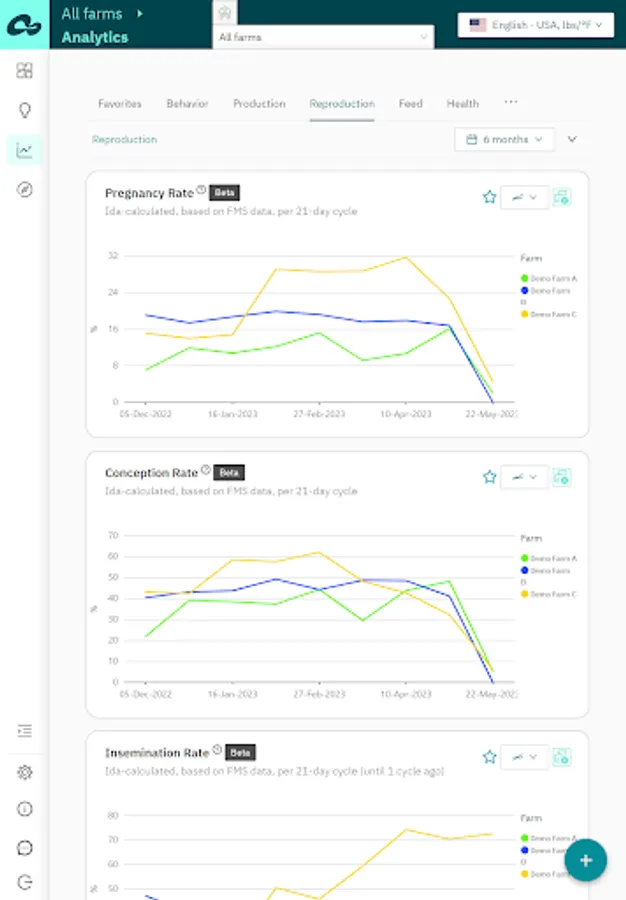Click Pregnancy Rate help question icon

point(201,189)
